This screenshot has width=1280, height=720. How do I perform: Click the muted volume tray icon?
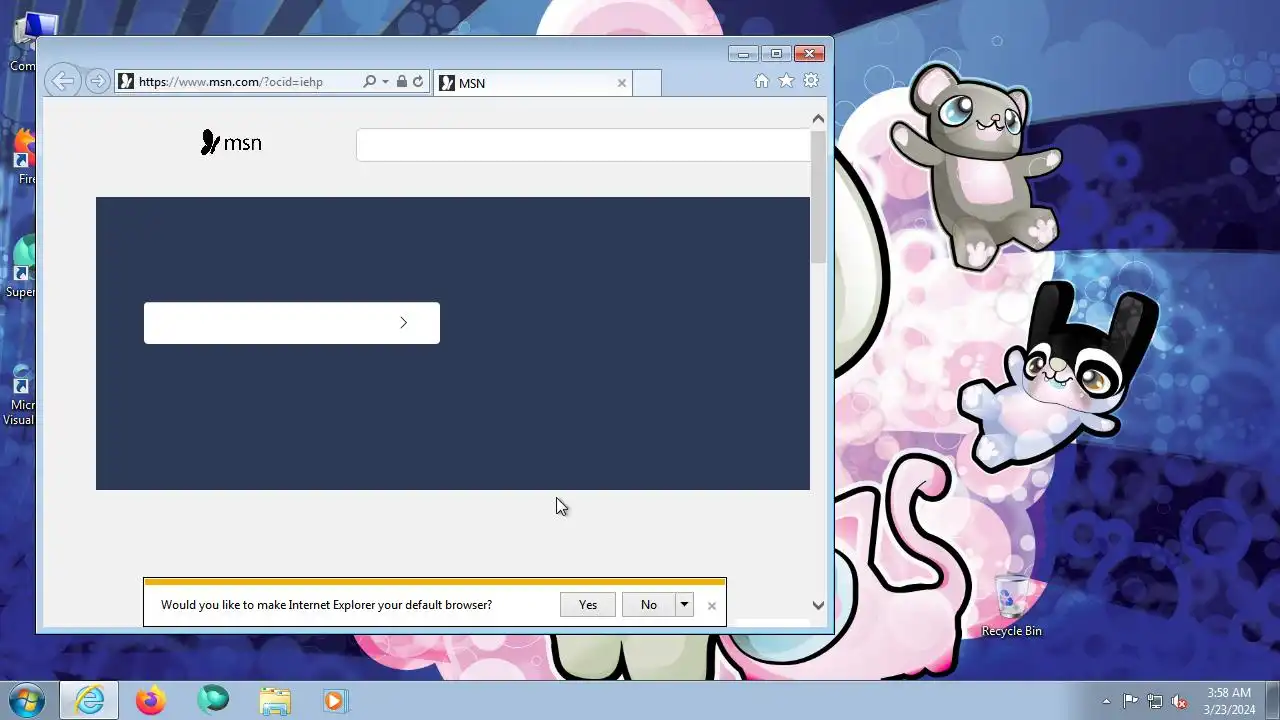point(1179,701)
